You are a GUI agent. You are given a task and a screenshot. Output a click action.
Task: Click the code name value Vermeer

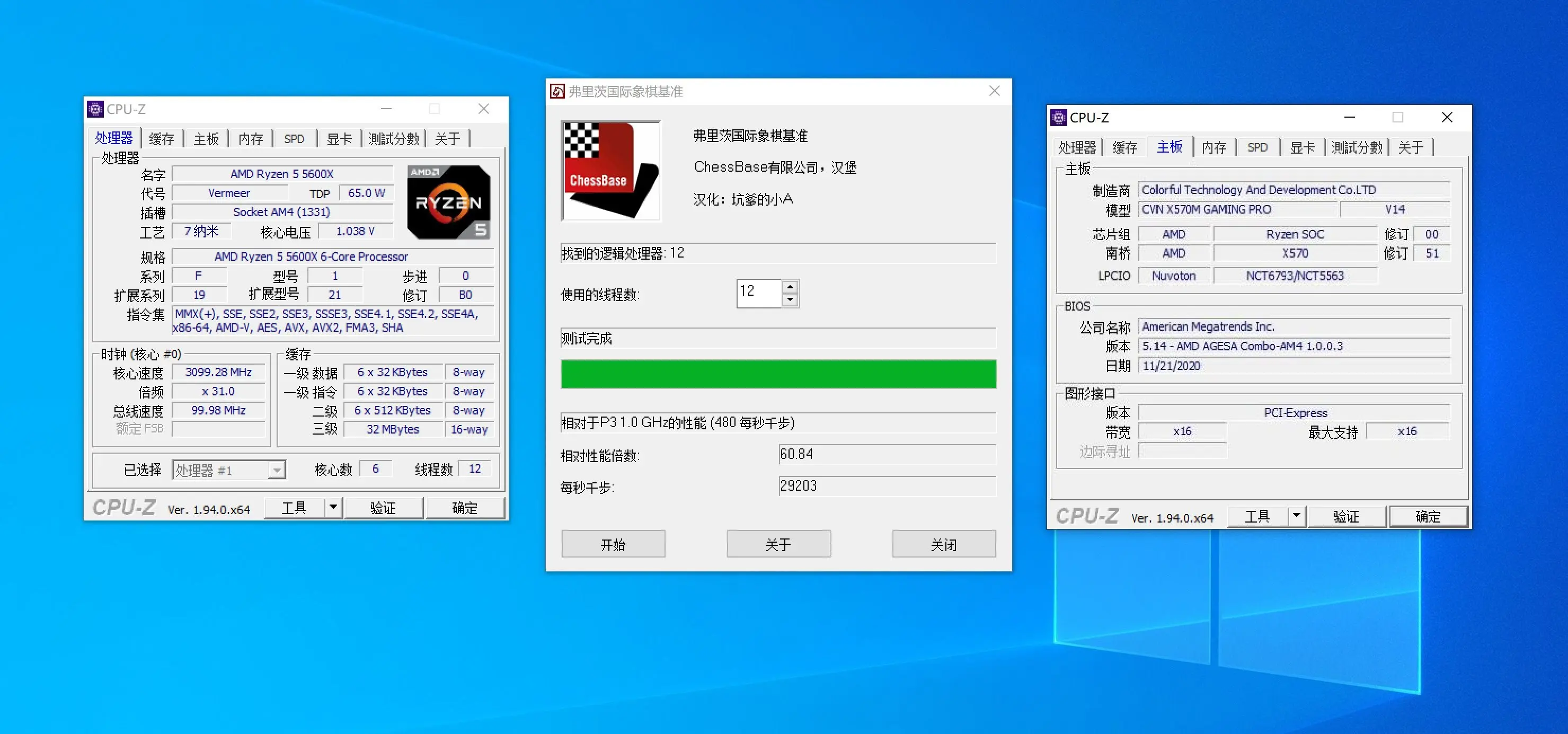229,193
